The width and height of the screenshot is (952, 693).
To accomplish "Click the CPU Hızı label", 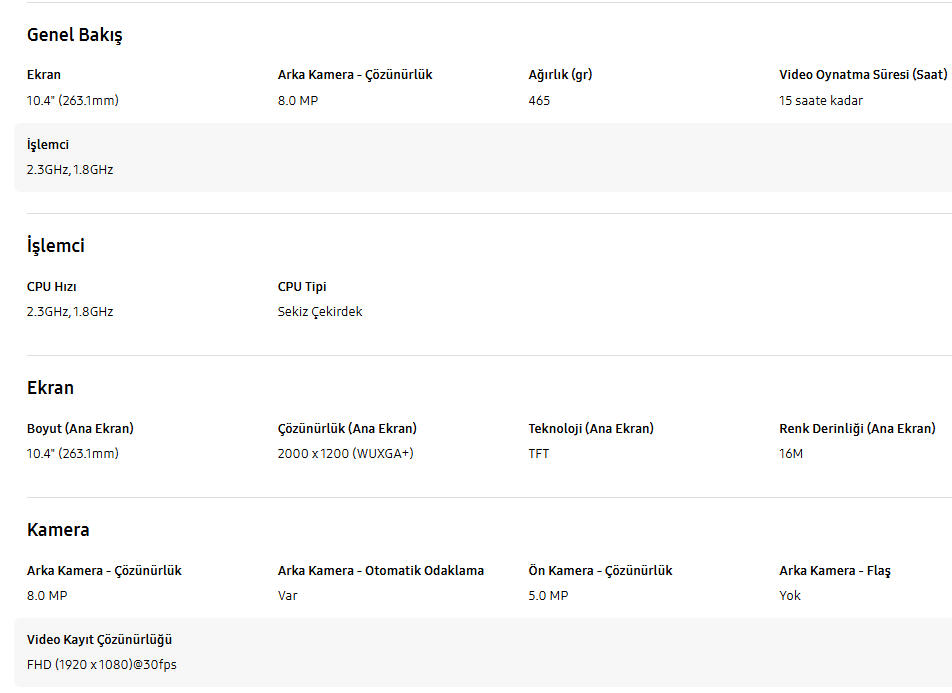I will pos(52,287).
